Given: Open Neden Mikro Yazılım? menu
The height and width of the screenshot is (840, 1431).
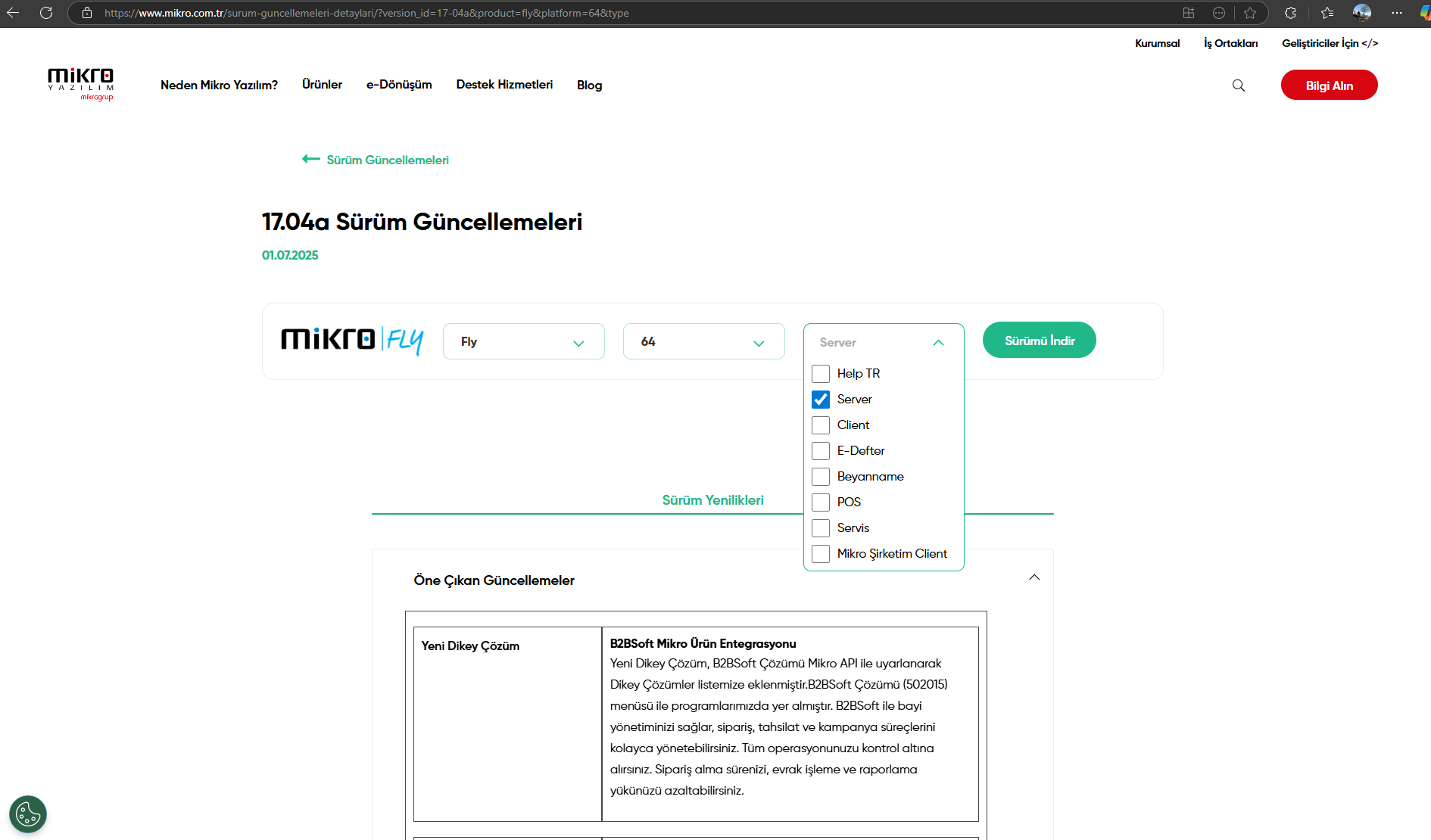Looking at the screenshot, I should pyautogui.click(x=219, y=85).
